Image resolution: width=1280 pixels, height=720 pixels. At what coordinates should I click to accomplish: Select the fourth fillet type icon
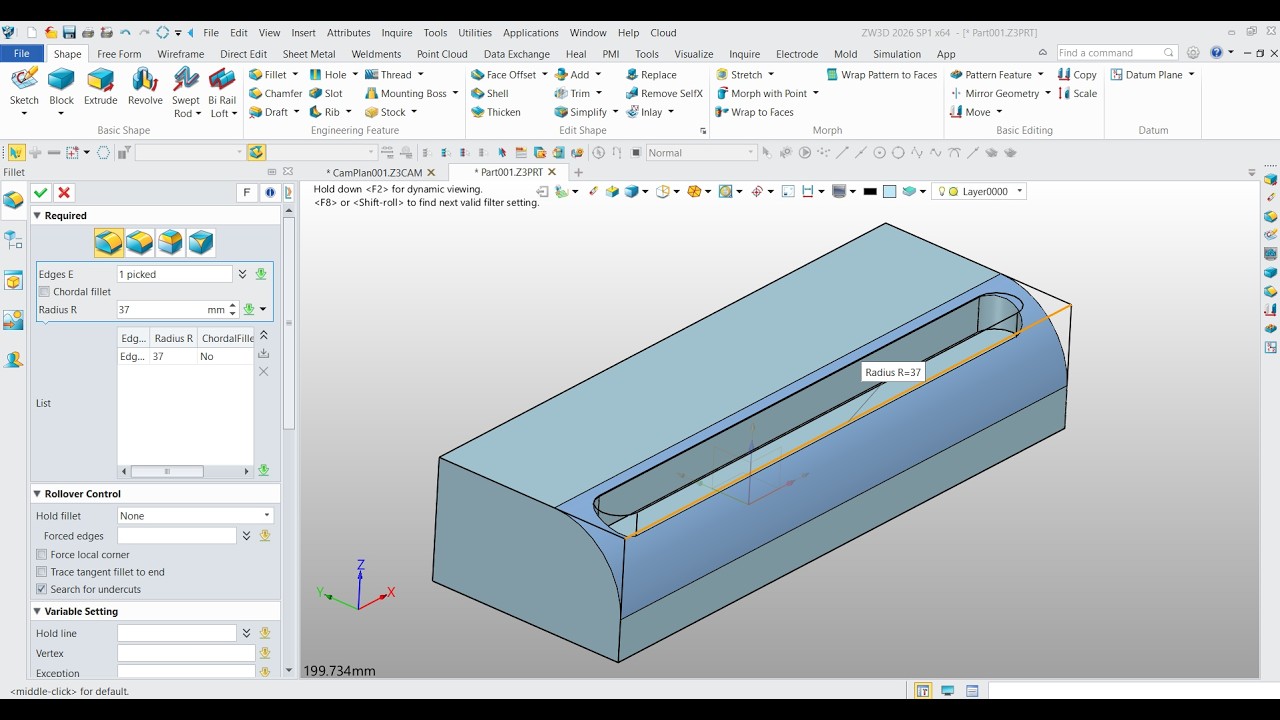click(201, 242)
